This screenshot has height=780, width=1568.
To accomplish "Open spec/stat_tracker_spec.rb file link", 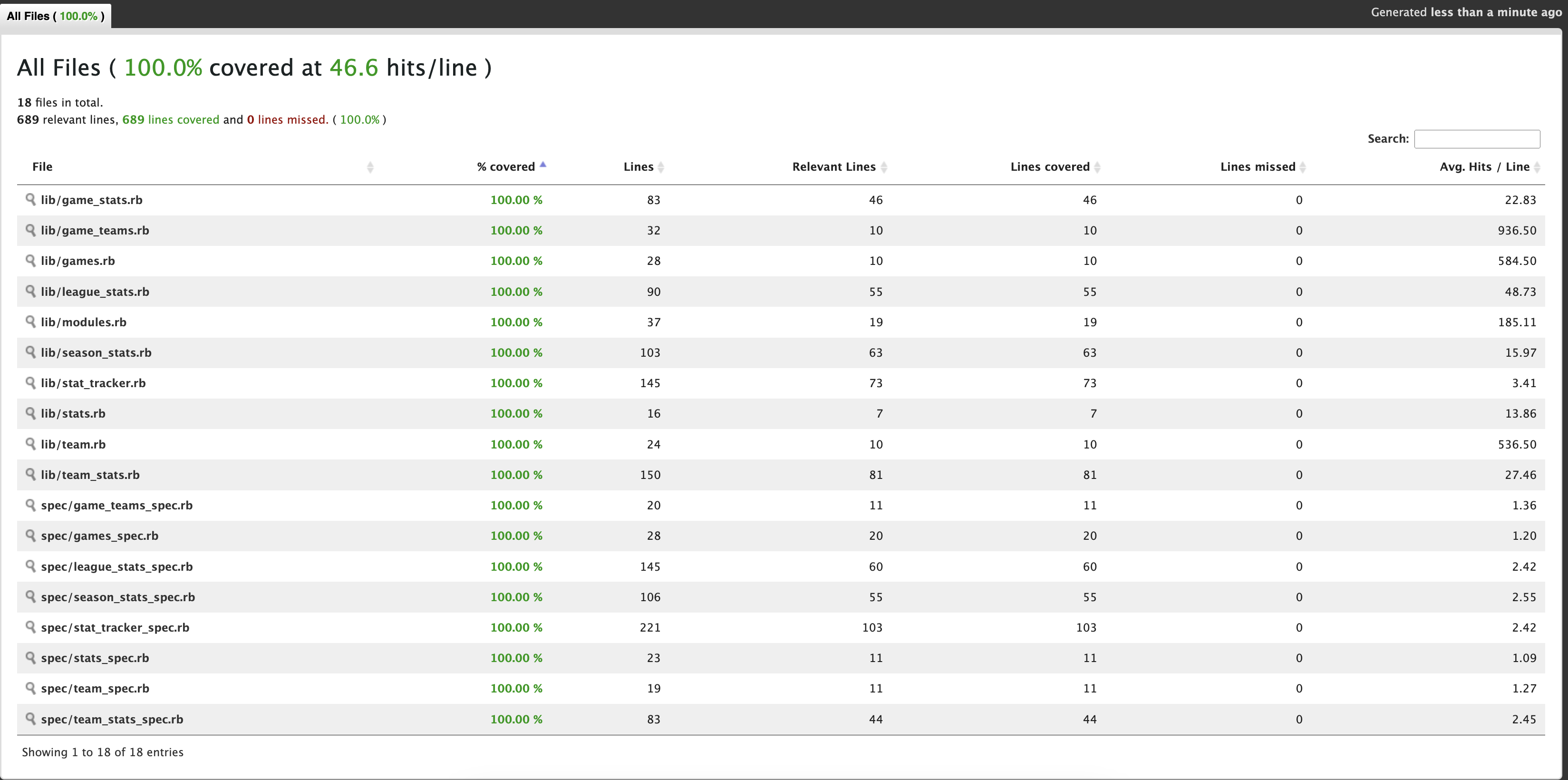I will click(115, 628).
